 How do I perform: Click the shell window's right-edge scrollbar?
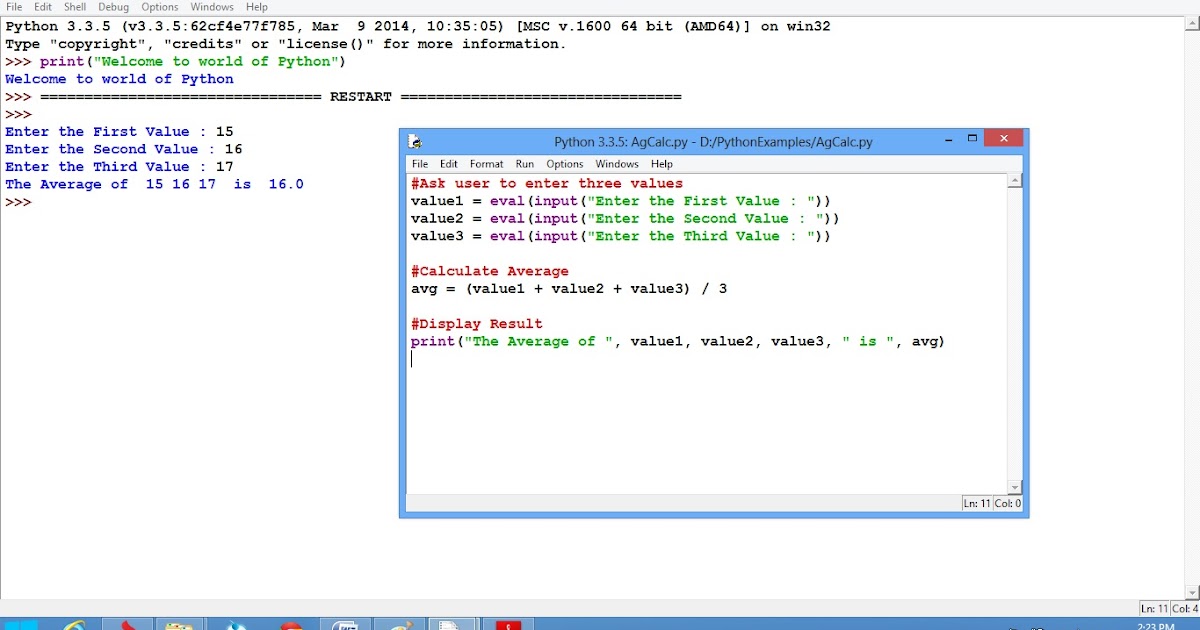[x=1193, y=300]
